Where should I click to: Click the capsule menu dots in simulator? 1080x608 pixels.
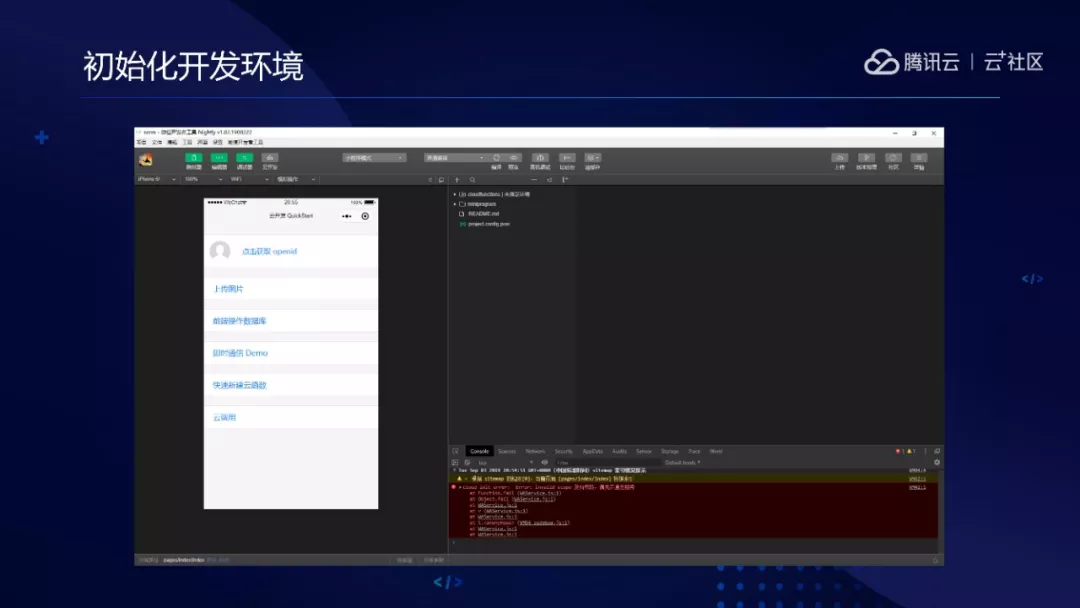(346, 216)
